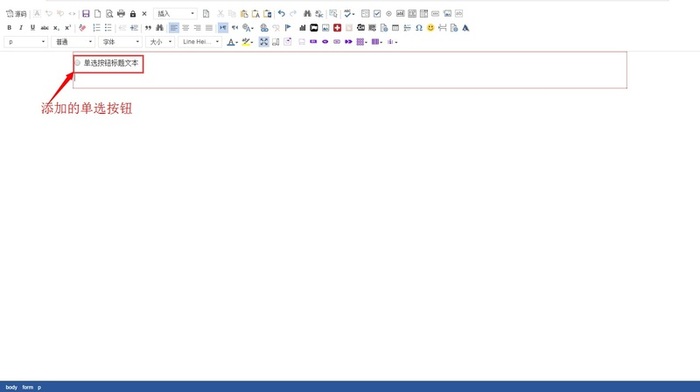Insert special character with Omega icon
The width and height of the screenshot is (700, 392).
click(x=419, y=28)
